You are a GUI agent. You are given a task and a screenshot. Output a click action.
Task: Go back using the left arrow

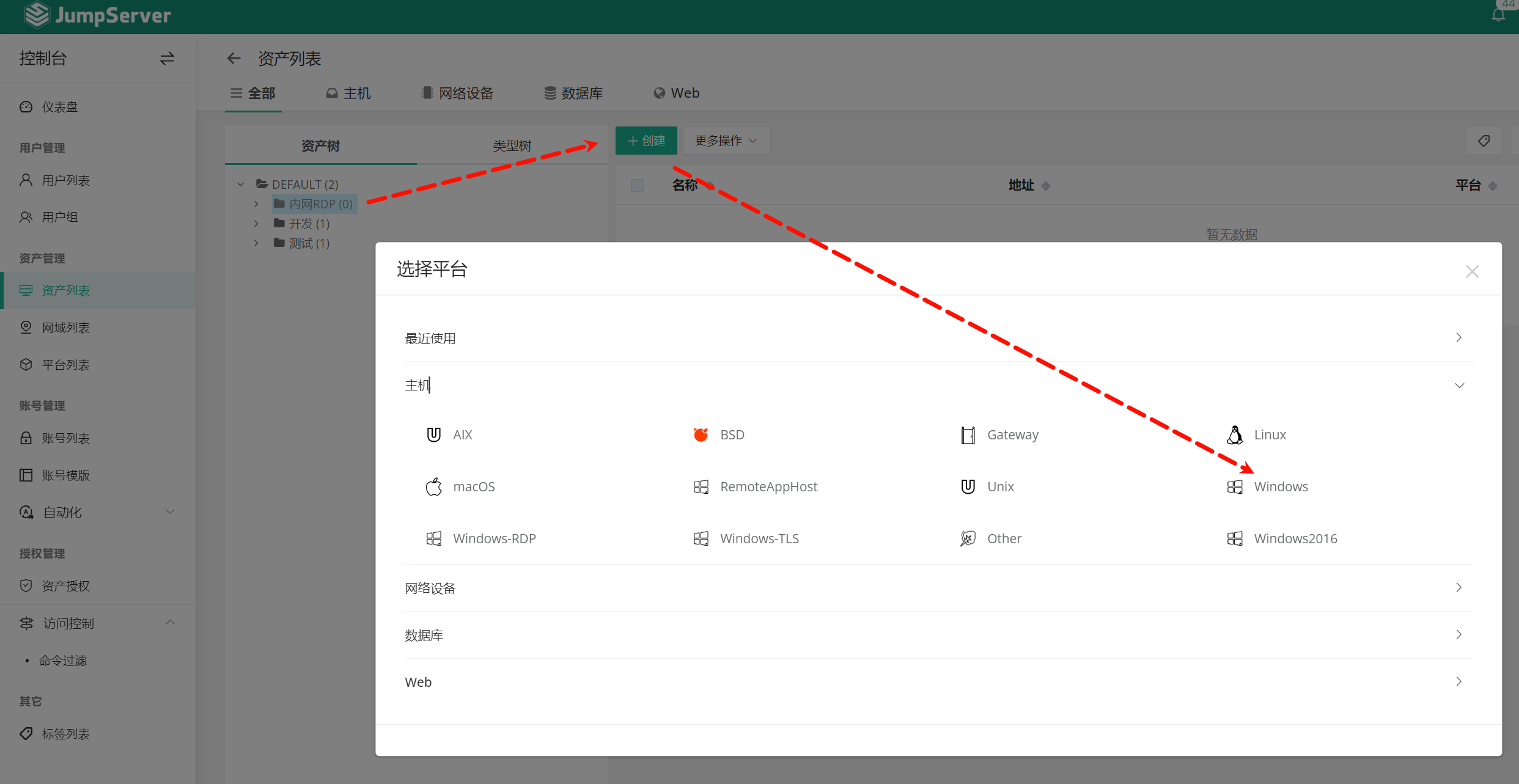click(234, 58)
